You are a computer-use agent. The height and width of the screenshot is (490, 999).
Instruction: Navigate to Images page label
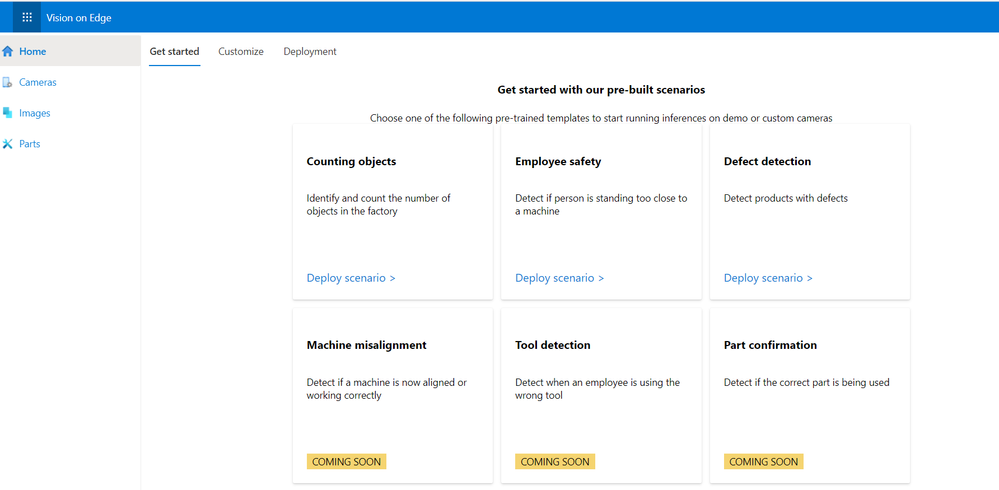35,114
